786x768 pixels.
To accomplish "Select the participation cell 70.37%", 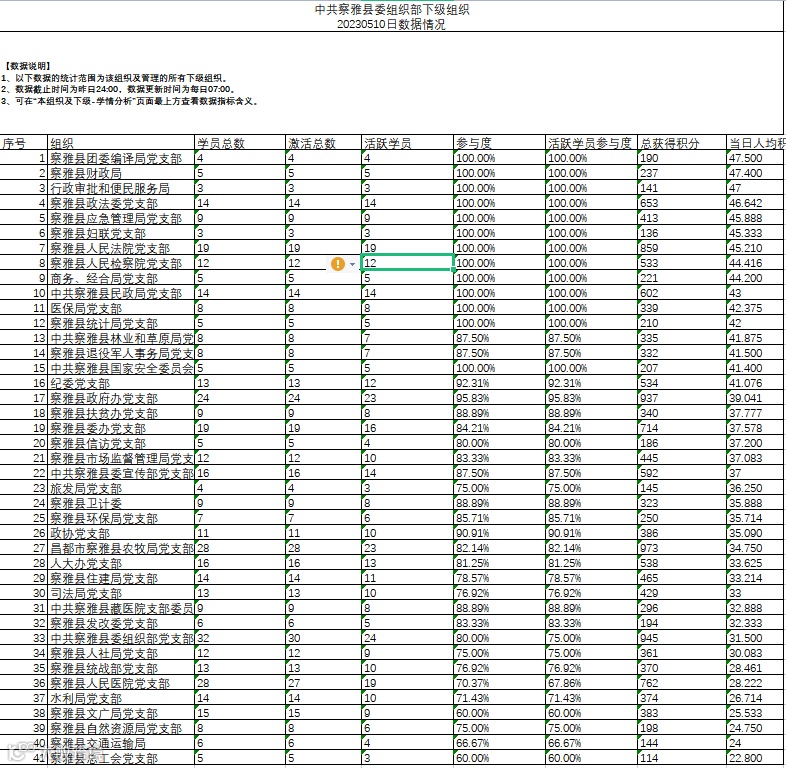I will (499, 683).
